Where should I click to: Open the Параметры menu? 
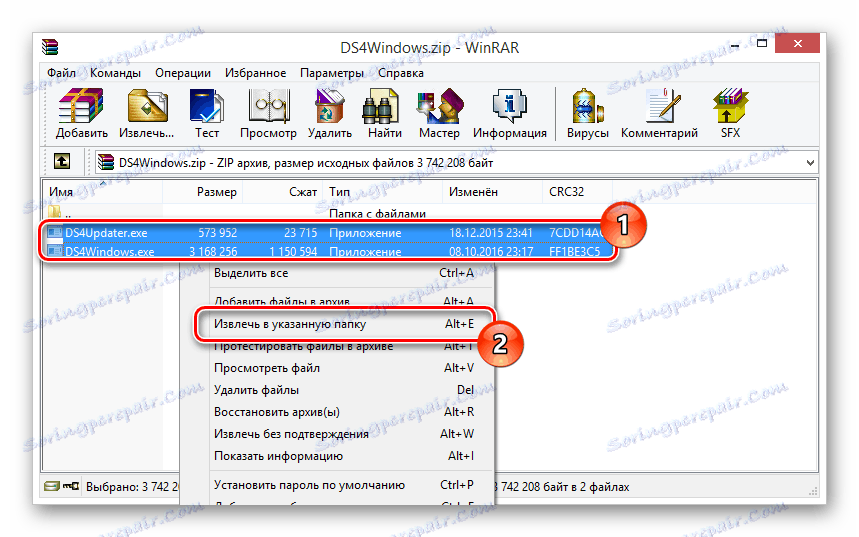tap(331, 73)
